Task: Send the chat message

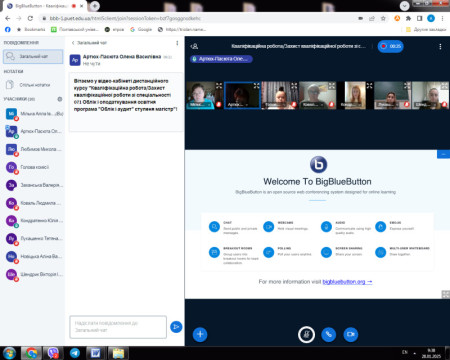Action: click(x=176, y=327)
